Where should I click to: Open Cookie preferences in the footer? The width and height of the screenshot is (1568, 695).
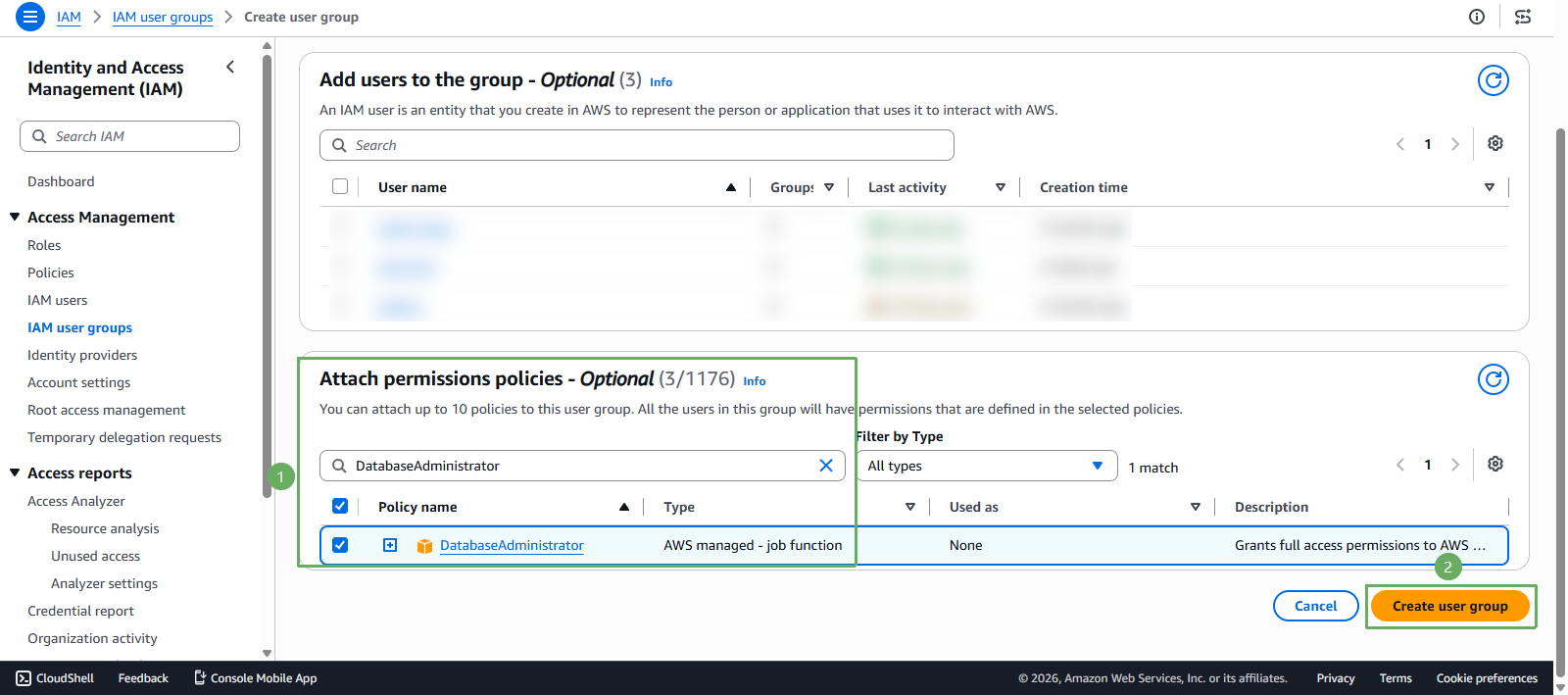pos(1487,678)
